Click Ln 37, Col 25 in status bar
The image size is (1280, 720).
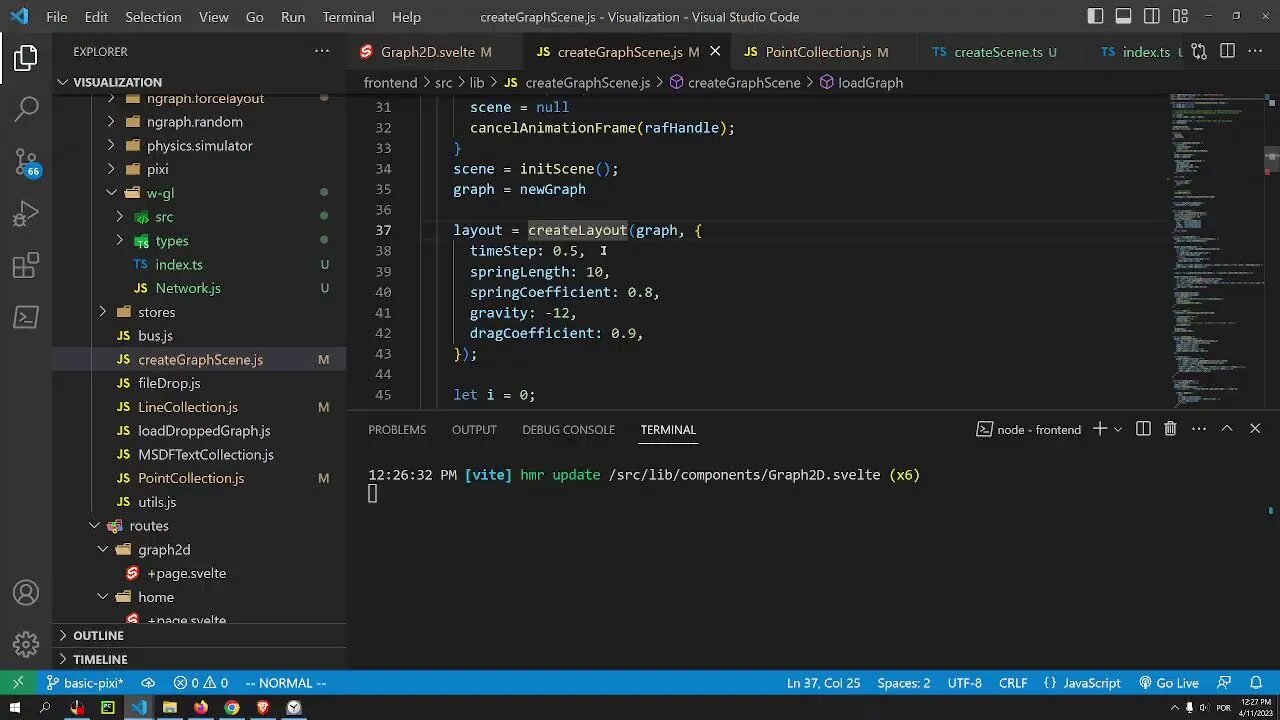tap(823, 683)
